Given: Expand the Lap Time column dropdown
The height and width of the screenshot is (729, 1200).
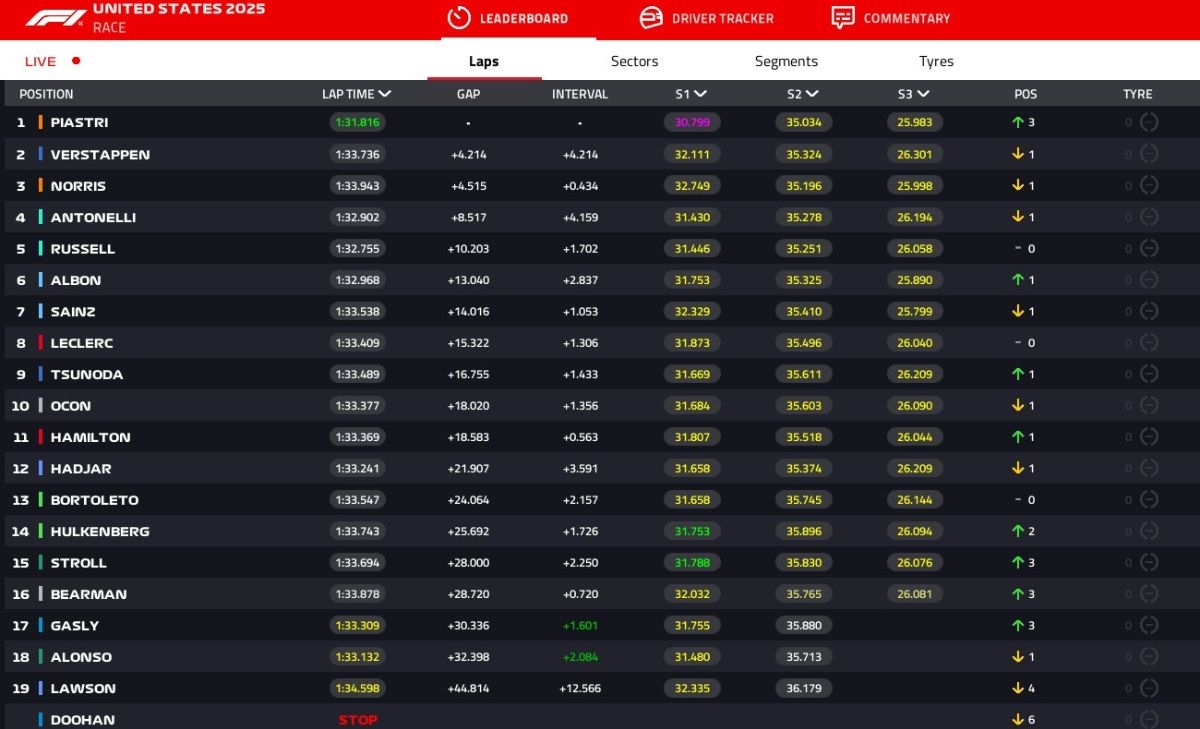Looking at the screenshot, I should pyautogui.click(x=385, y=94).
